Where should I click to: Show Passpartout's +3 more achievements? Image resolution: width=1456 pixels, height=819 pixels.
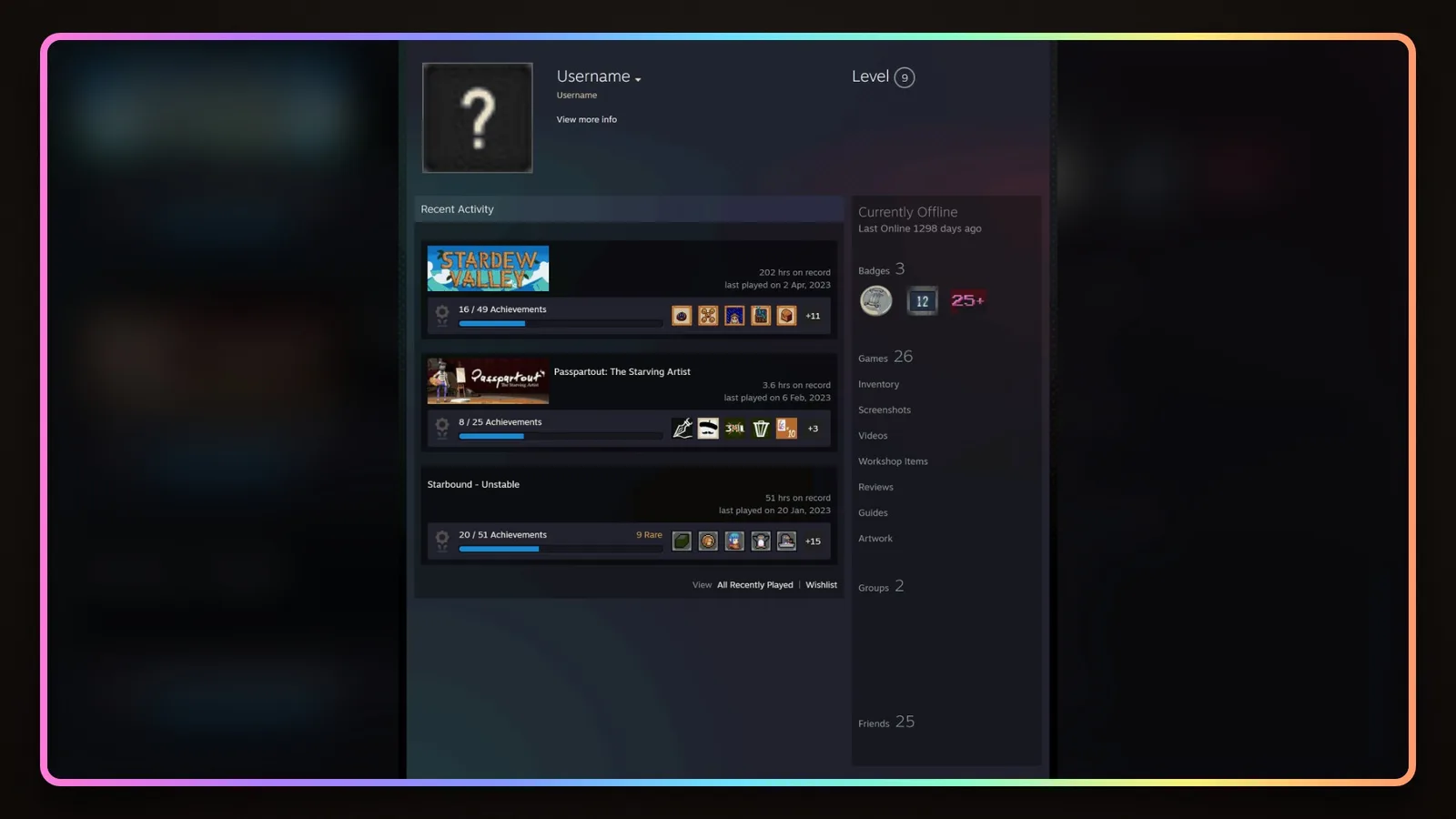click(x=813, y=429)
